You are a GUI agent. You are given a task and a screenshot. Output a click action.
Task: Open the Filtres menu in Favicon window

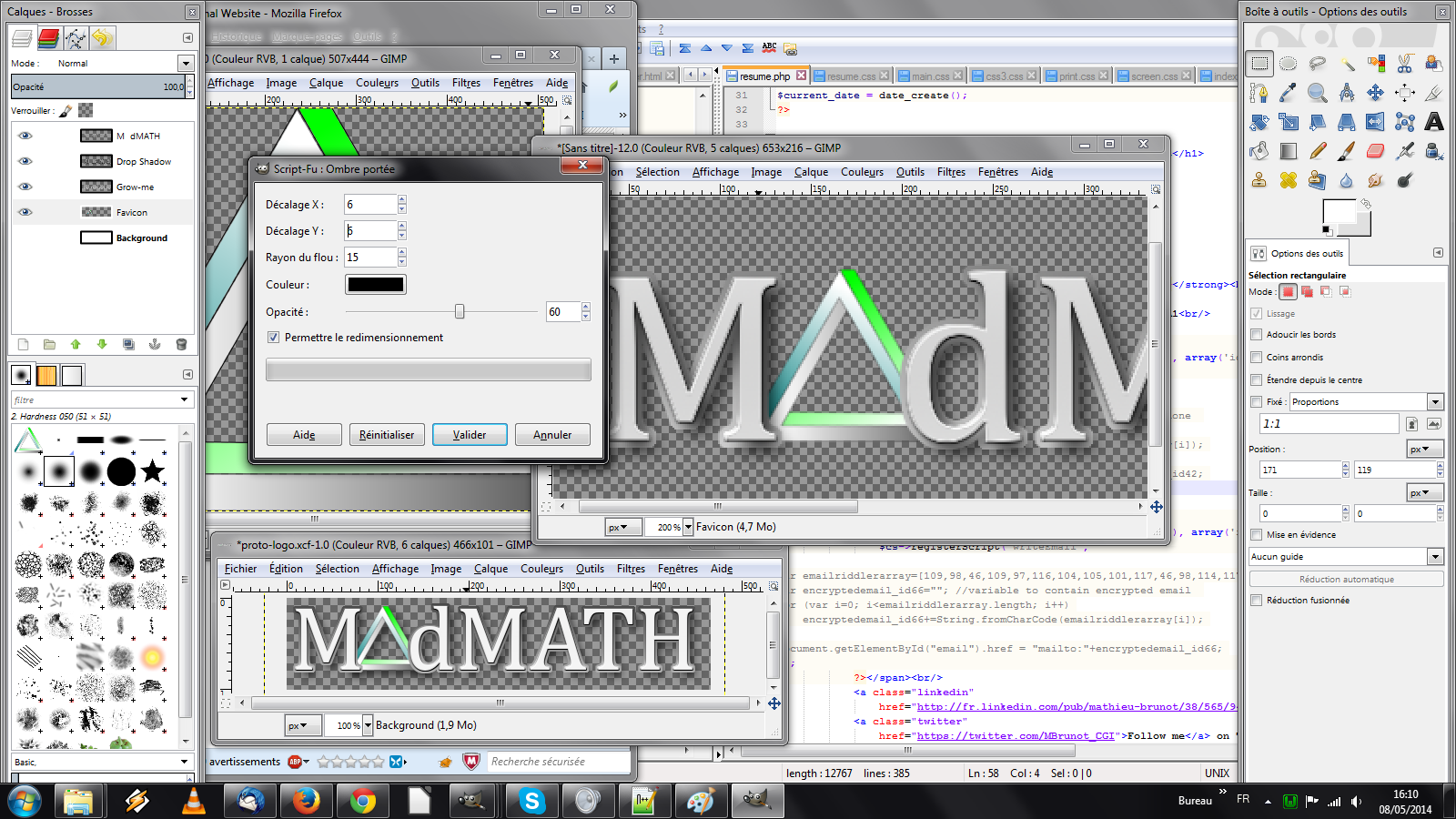[951, 172]
